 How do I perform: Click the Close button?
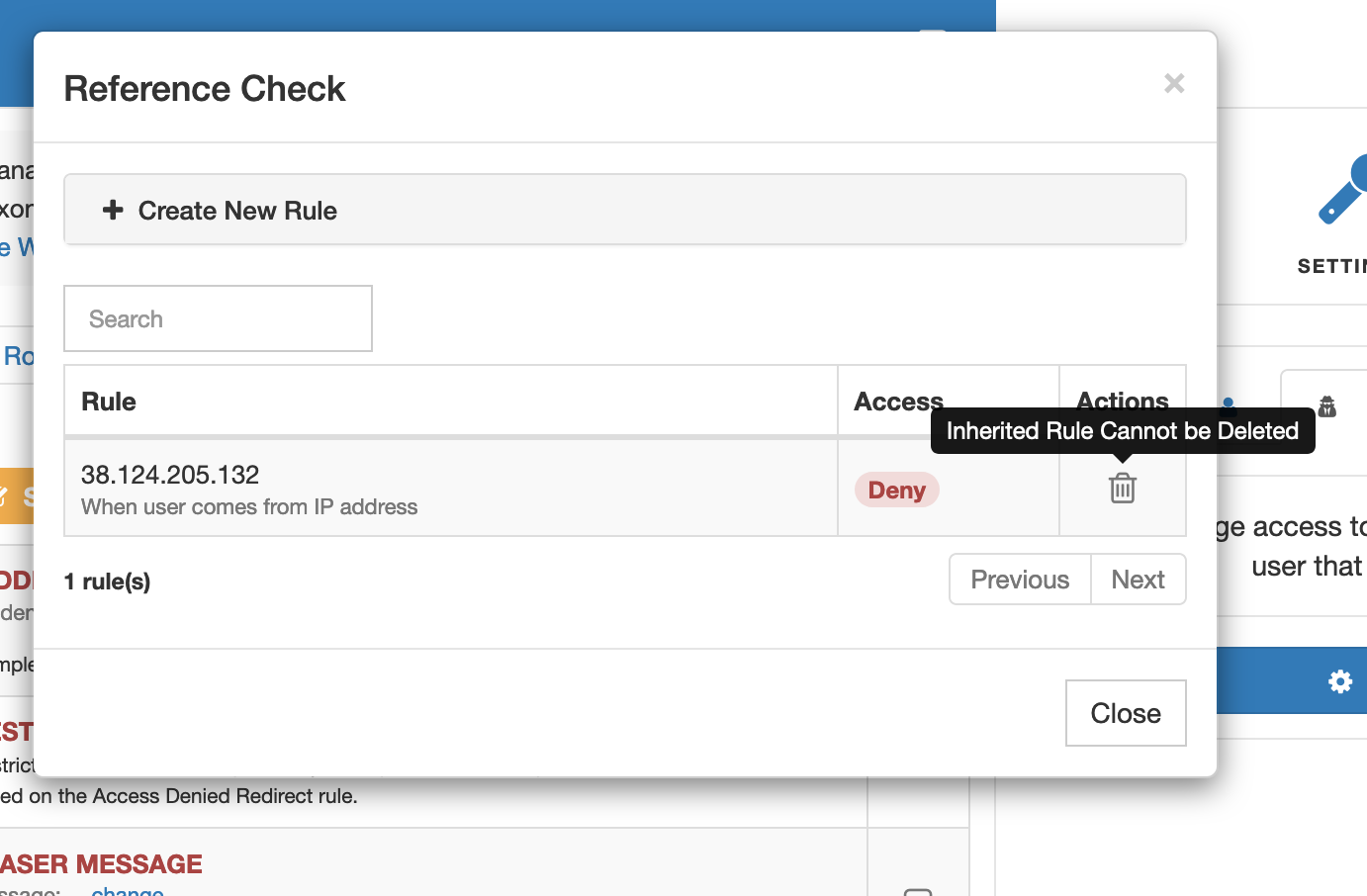click(x=1126, y=712)
